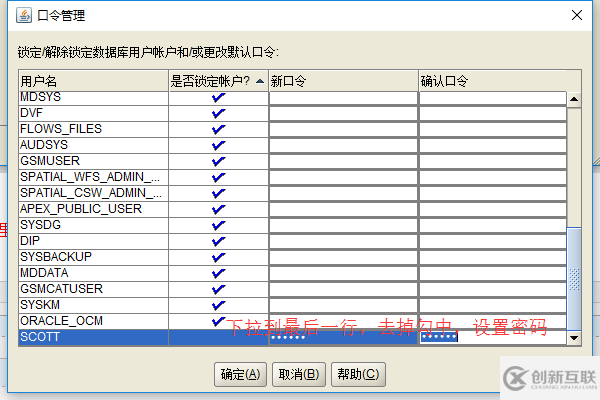Uncheck lock account for GSMUSER
The height and width of the screenshot is (400, 600).
(218, 161)
